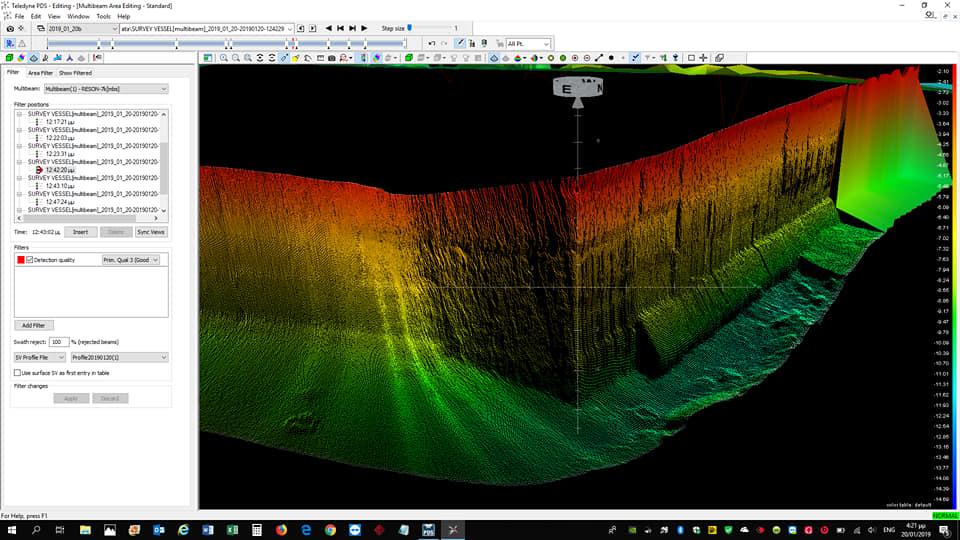Click the Add Filter button
The width and height of the screenshot is (960, 540).
pyautogui.click(x=34, y=325)
